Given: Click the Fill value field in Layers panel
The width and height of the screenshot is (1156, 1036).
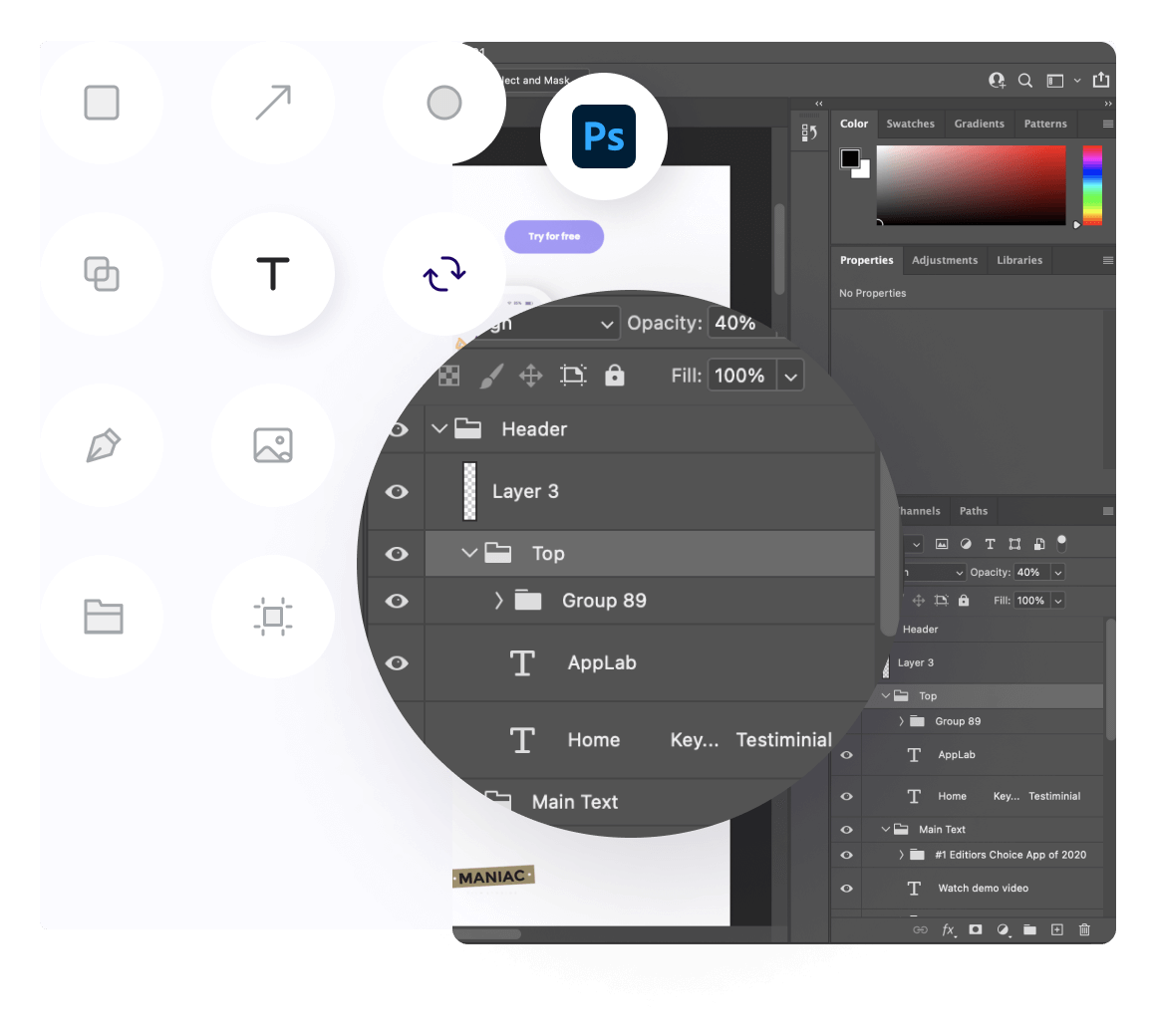Looking at the screenshot, I should (1030, 601).
